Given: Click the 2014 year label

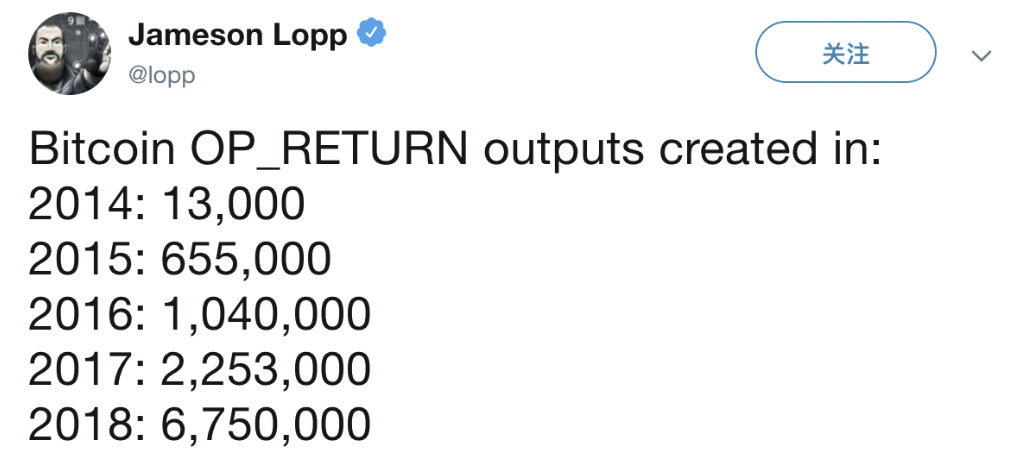Looking at the screenshot, I should click(80, 205).
